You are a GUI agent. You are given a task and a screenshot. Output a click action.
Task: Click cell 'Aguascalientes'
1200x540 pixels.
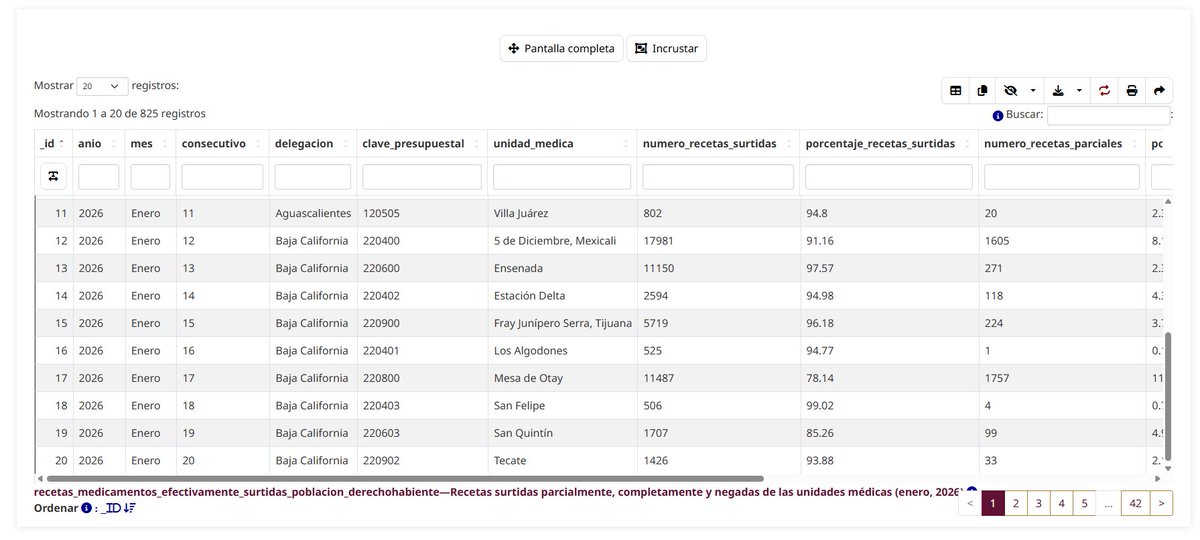[x=313, y=213]
